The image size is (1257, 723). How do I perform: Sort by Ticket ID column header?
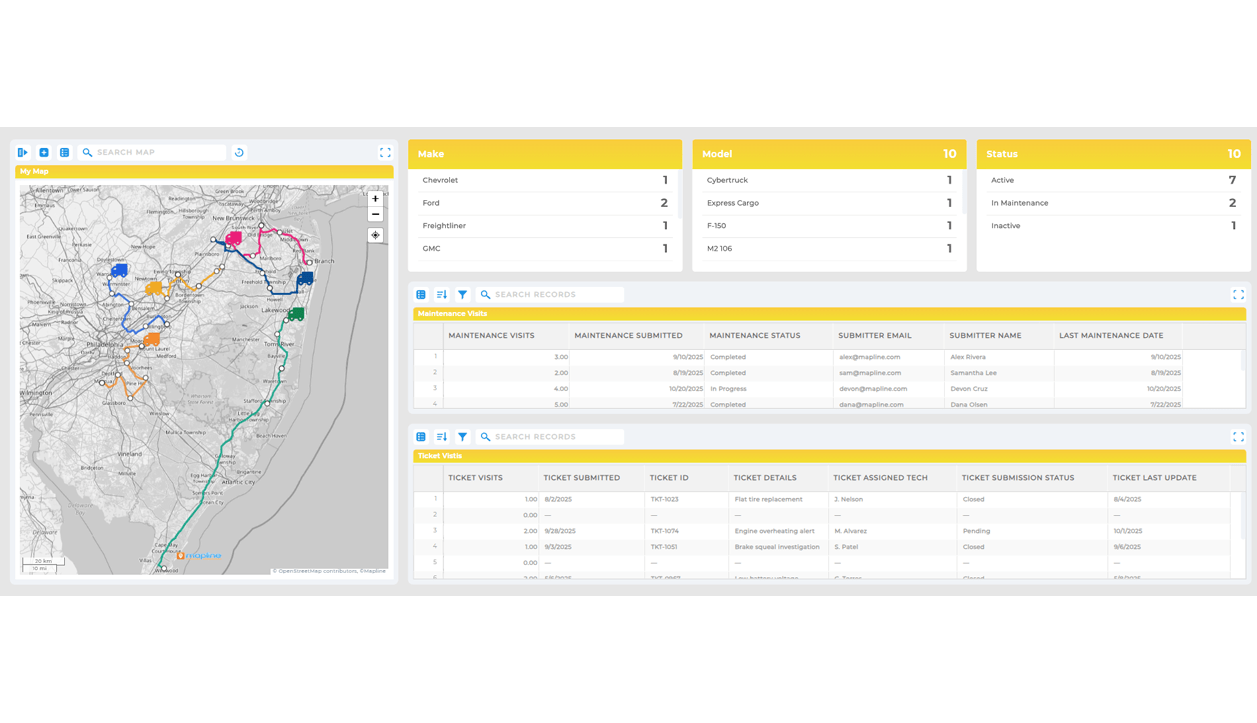(669, 478)
